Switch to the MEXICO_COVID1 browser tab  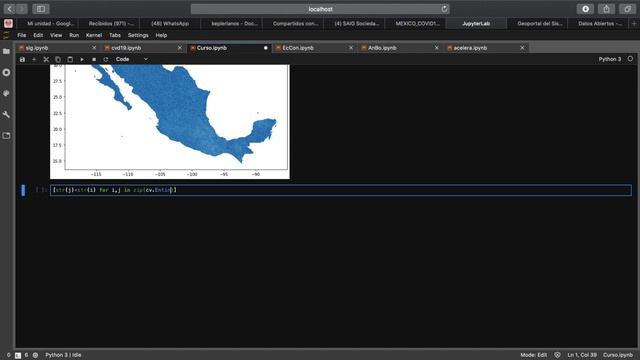click(x=417, y=24)
